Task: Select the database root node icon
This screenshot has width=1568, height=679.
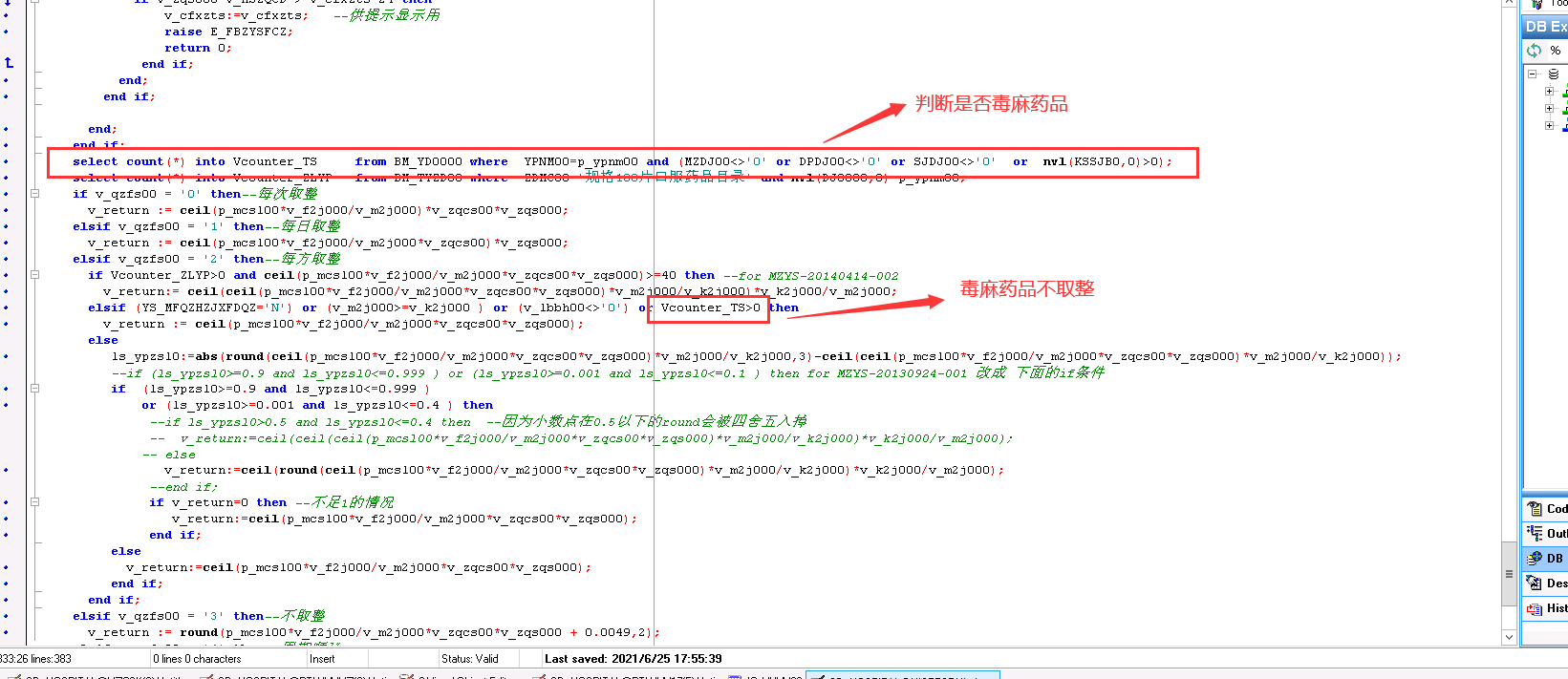Action: (1554, 74)
